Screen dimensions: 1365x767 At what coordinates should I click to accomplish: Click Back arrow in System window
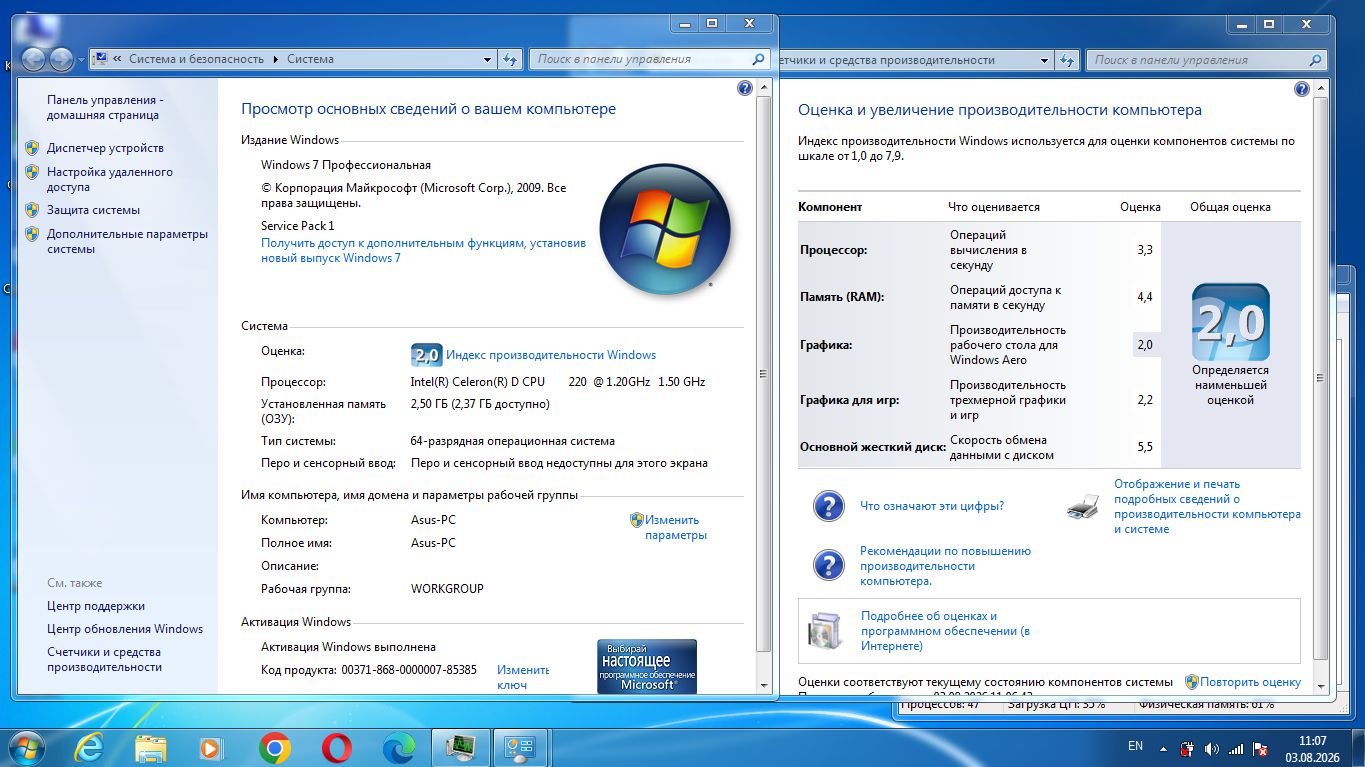coord(33,59)
